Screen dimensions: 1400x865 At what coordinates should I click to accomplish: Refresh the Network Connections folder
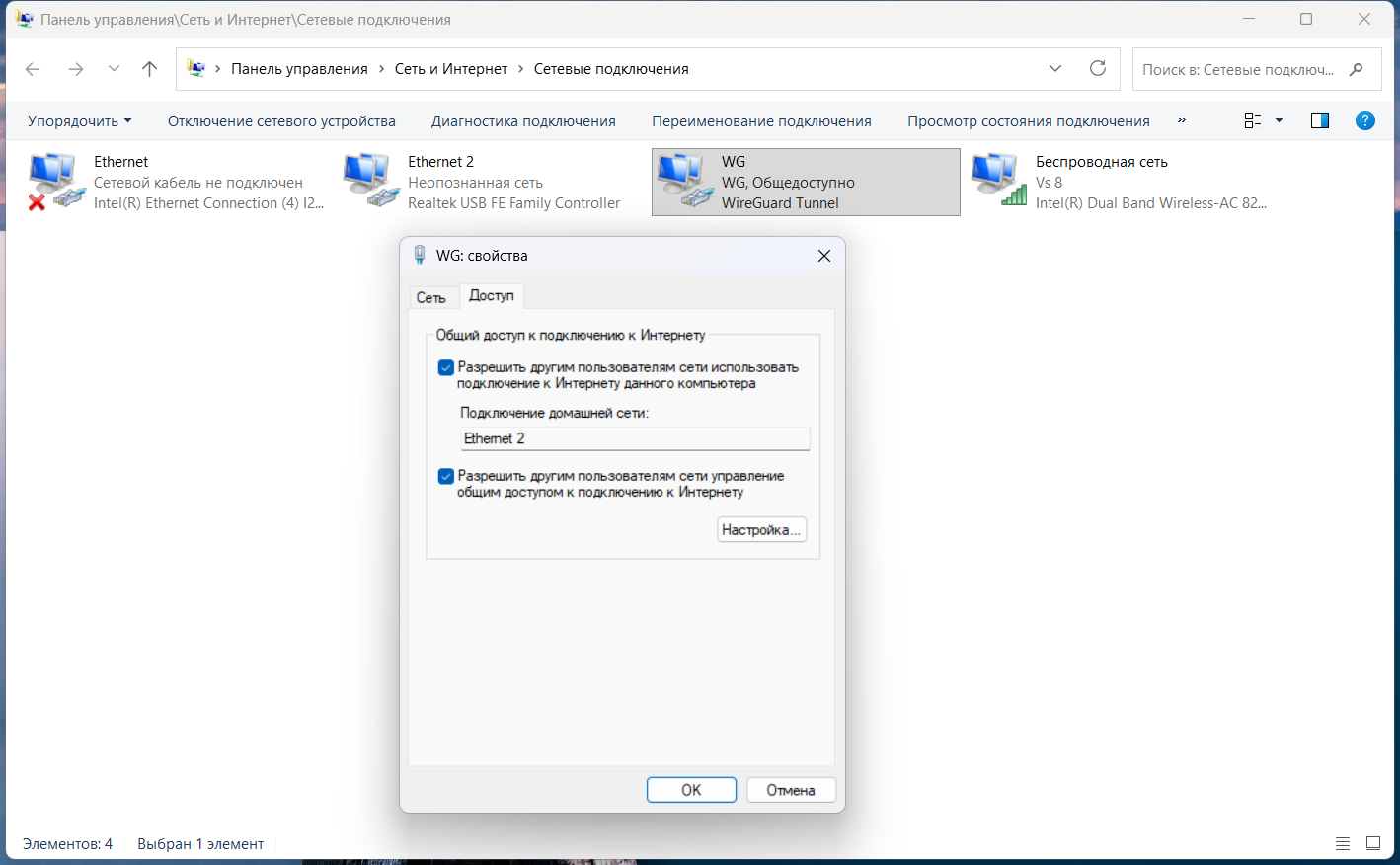[1097, 68]
